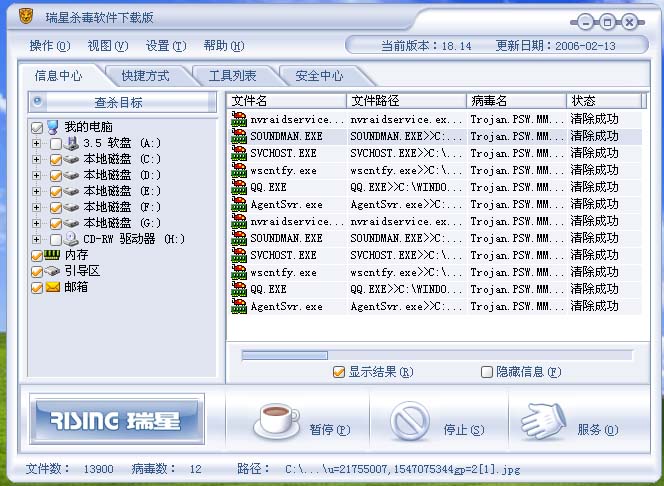Sort by the 文件名 column header
Image resolution: width=664 pixels, height=486 pixels.
tap(287, 101)
